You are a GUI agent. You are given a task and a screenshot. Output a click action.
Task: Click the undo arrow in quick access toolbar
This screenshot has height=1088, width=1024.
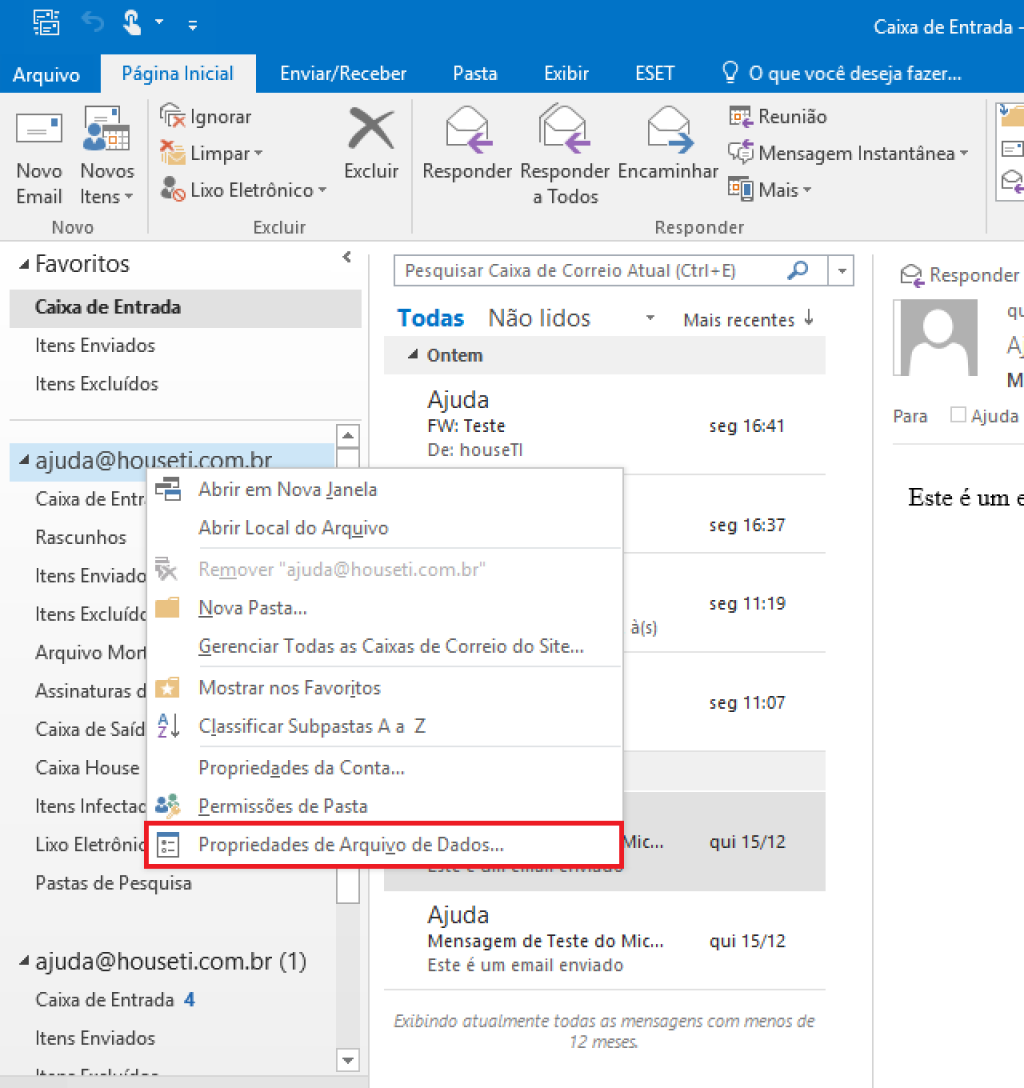click(92, 23)
